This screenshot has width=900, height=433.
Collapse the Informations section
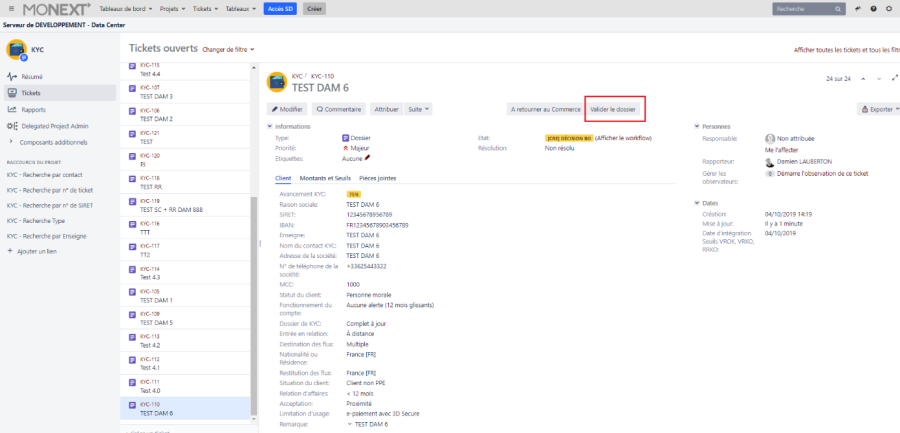tap(269, 127)
